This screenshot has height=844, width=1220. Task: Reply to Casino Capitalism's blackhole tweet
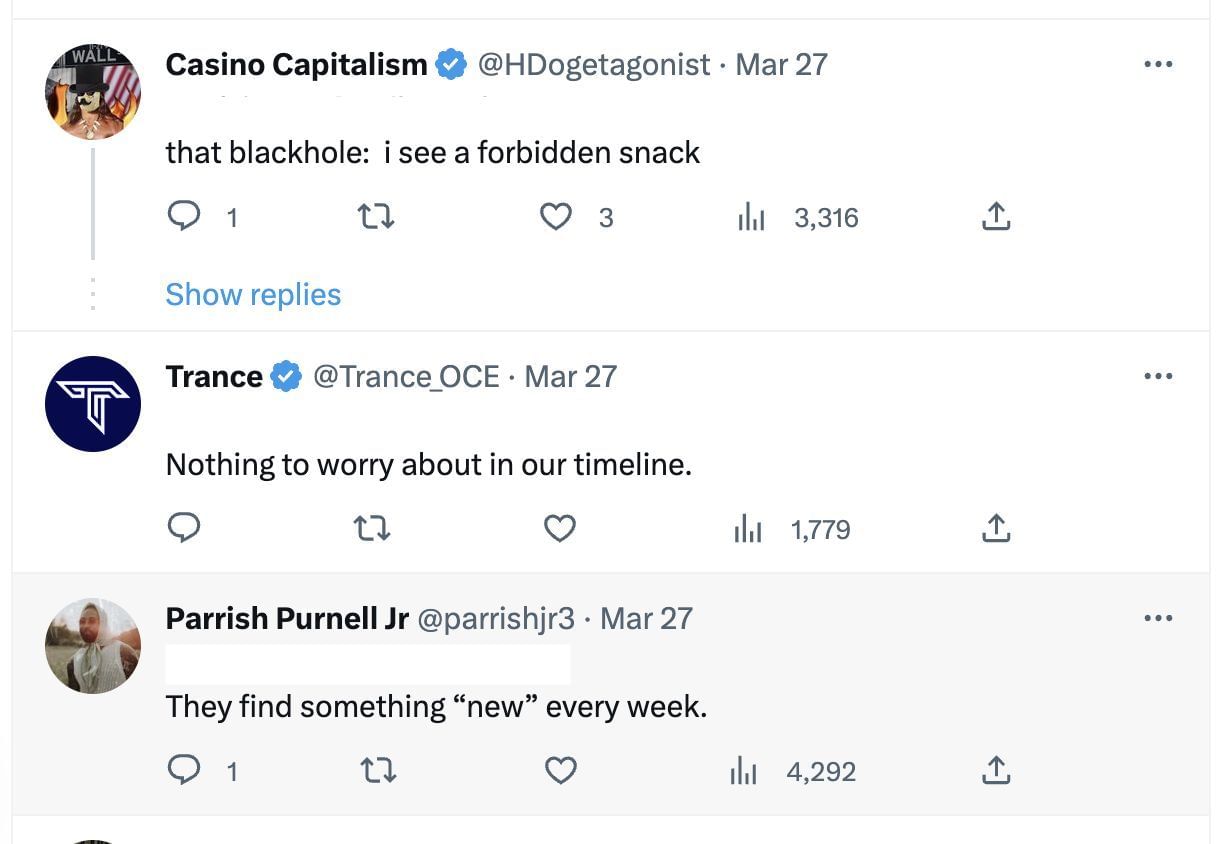tap(184, 217)
